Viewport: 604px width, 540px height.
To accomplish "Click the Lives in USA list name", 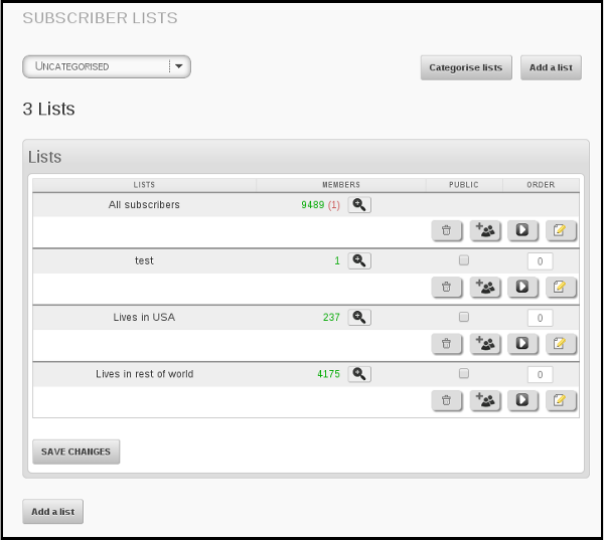I will click(x=144, y=317).
